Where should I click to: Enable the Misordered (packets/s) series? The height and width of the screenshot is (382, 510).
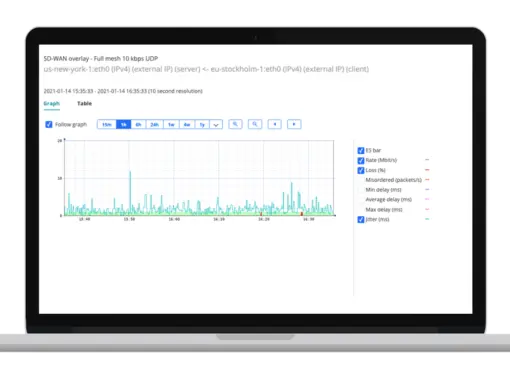(361, 180)
